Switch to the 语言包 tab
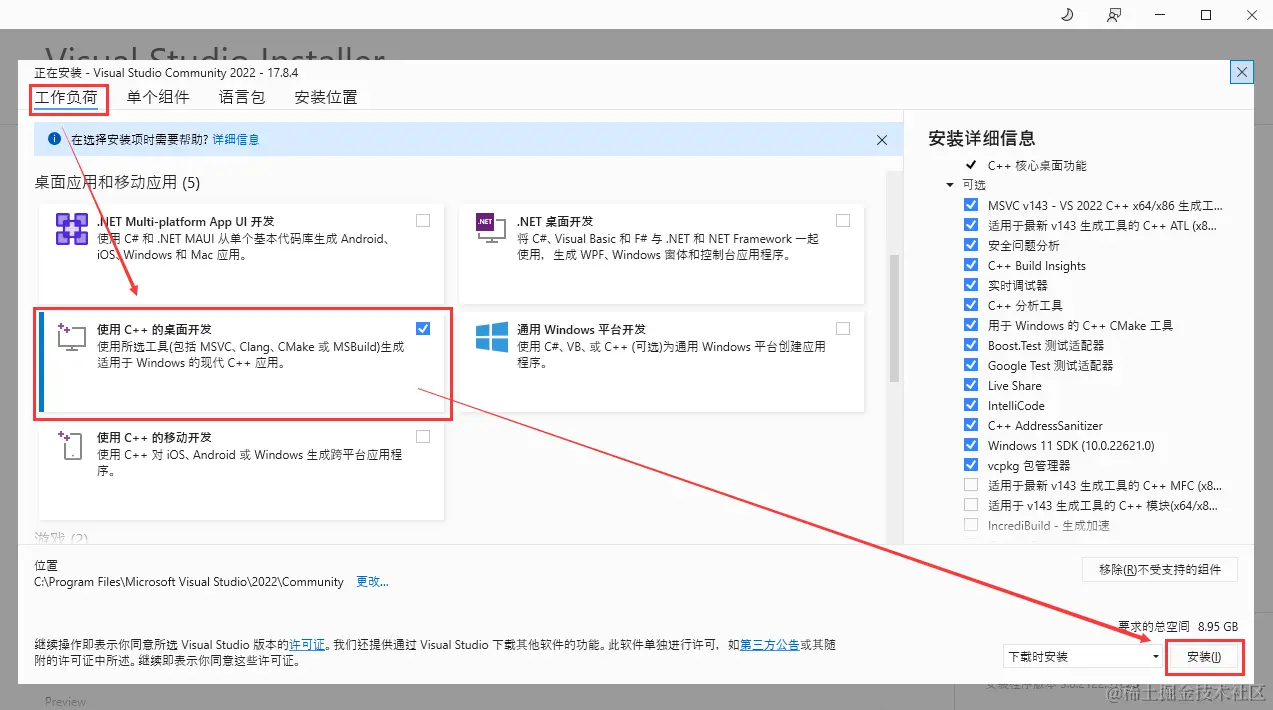 242,97
